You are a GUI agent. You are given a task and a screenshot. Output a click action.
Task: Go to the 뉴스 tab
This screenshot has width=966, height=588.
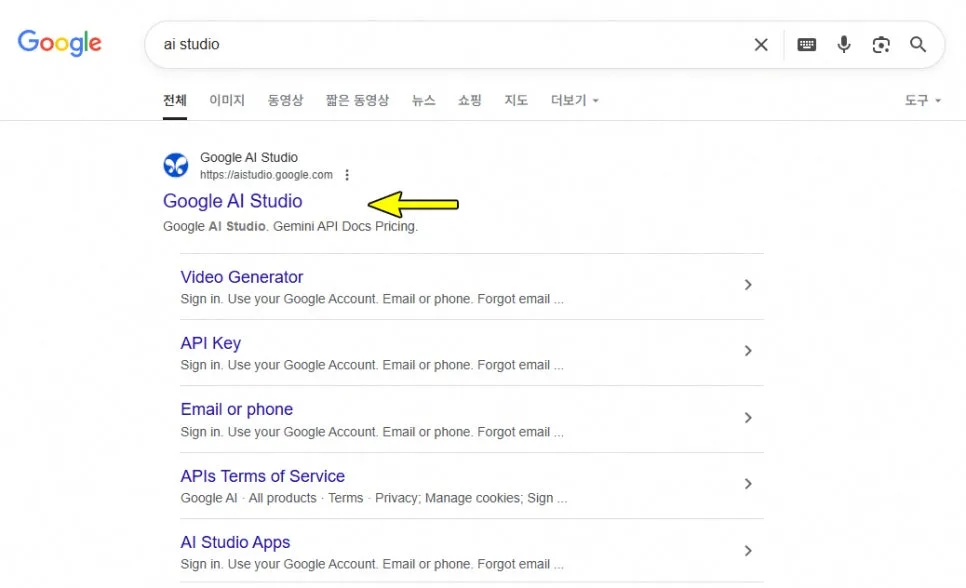click(423, 100)
